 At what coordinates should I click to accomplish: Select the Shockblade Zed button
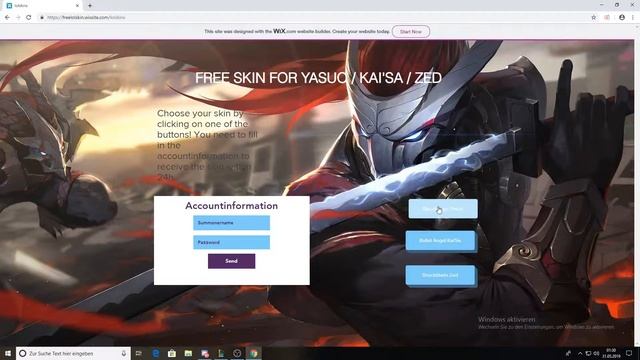440,276
